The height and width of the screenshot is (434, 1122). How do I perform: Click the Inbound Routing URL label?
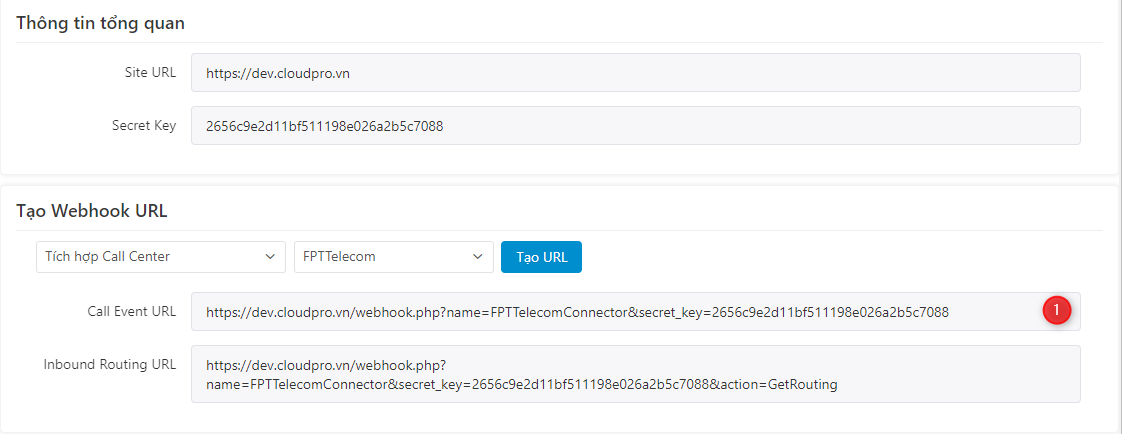(x=109, y=364)
